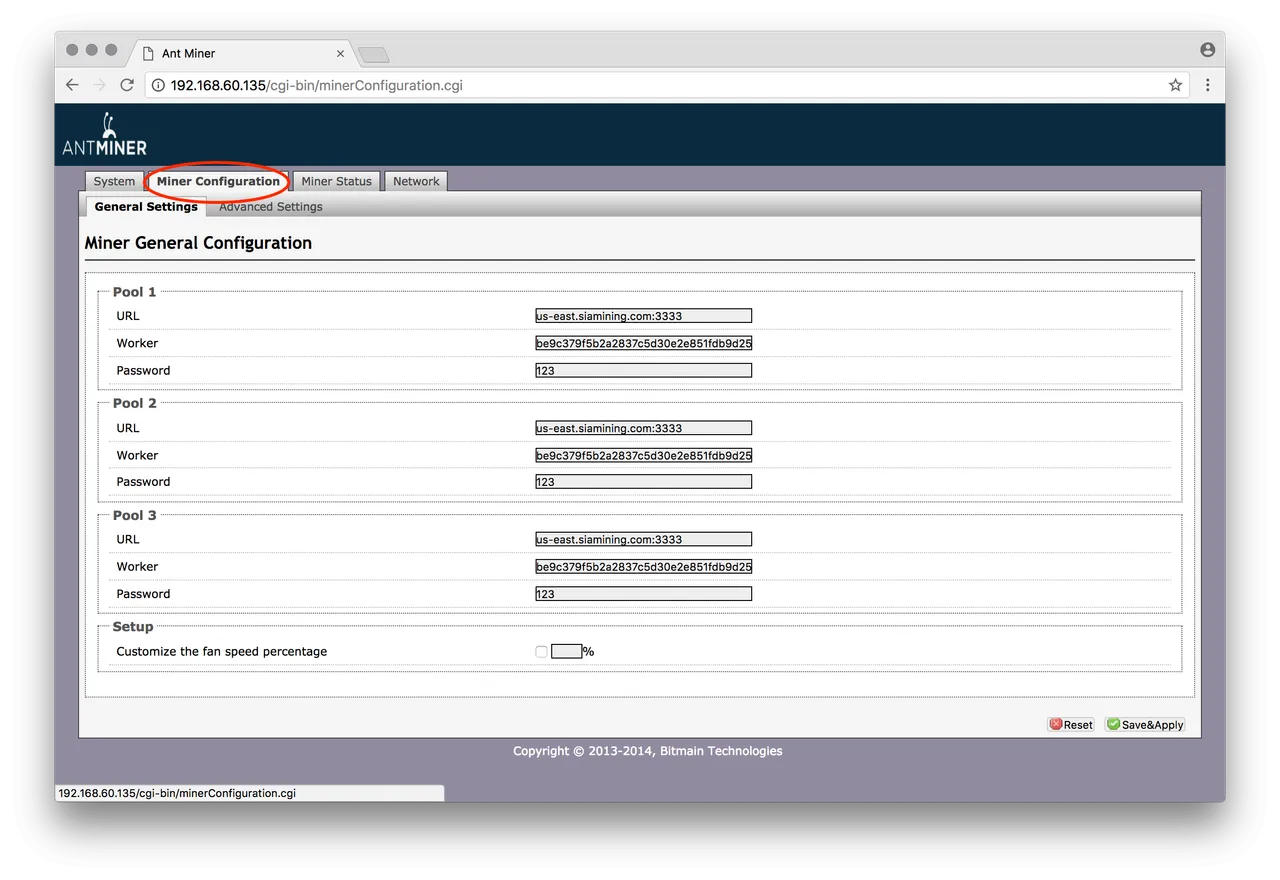The width and height of the screenshot is (1280, 880).
Task: Click the Pool 2 Worker field
Action: tap(643, 455)
